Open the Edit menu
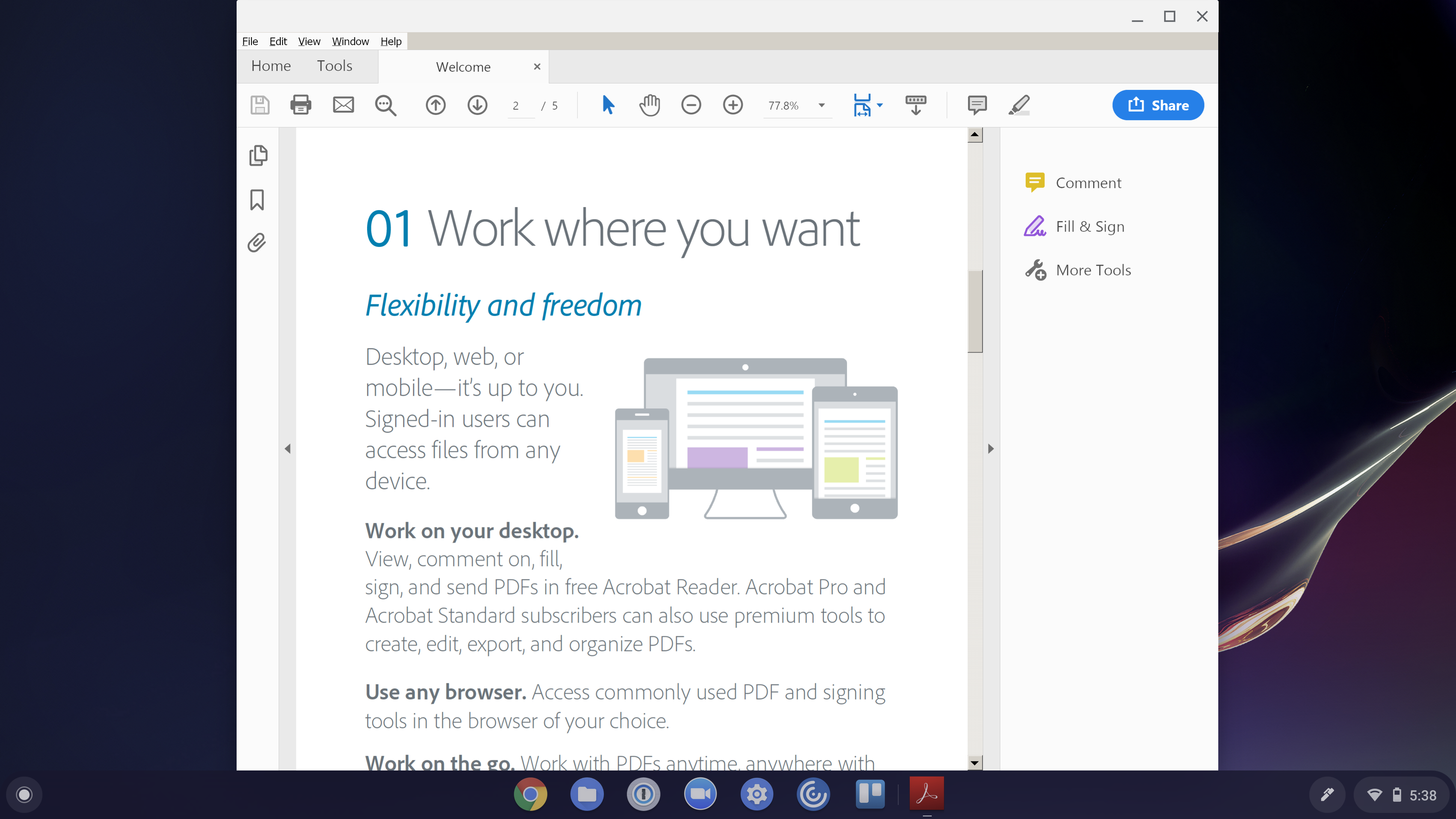Screen dimensions: 1456x819 [278, 41]
